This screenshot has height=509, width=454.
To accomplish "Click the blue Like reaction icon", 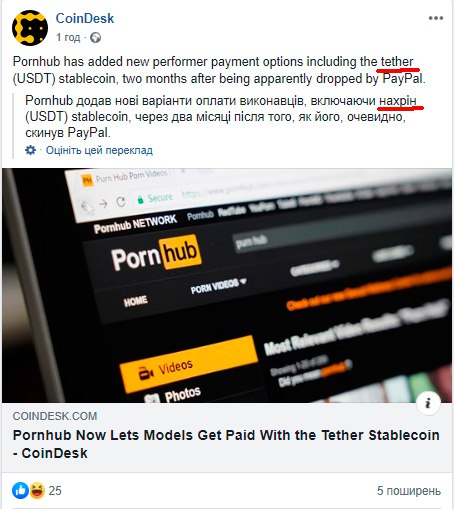I will point(20,490).
